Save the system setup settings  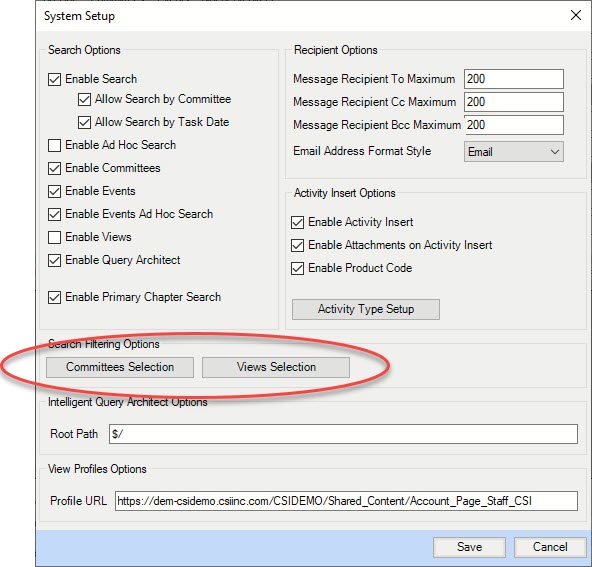[469, 547]
